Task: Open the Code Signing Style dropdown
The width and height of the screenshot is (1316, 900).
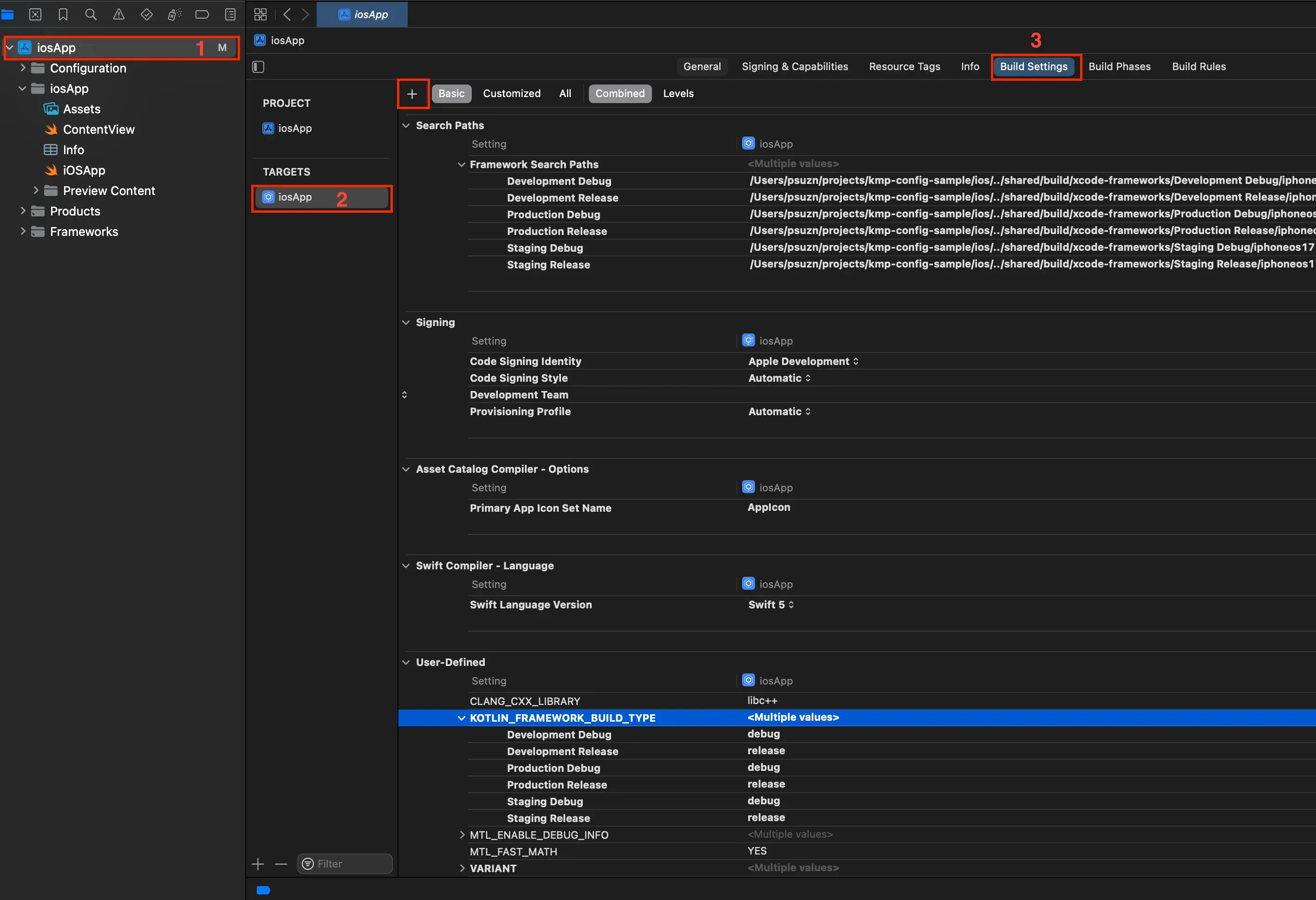Action: click(780, 378)
